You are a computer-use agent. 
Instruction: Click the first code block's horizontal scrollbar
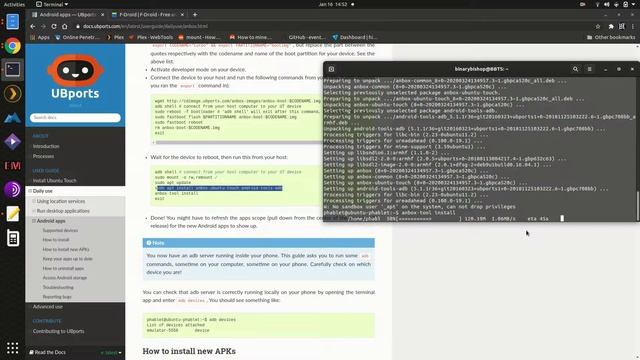pos(238,142)
